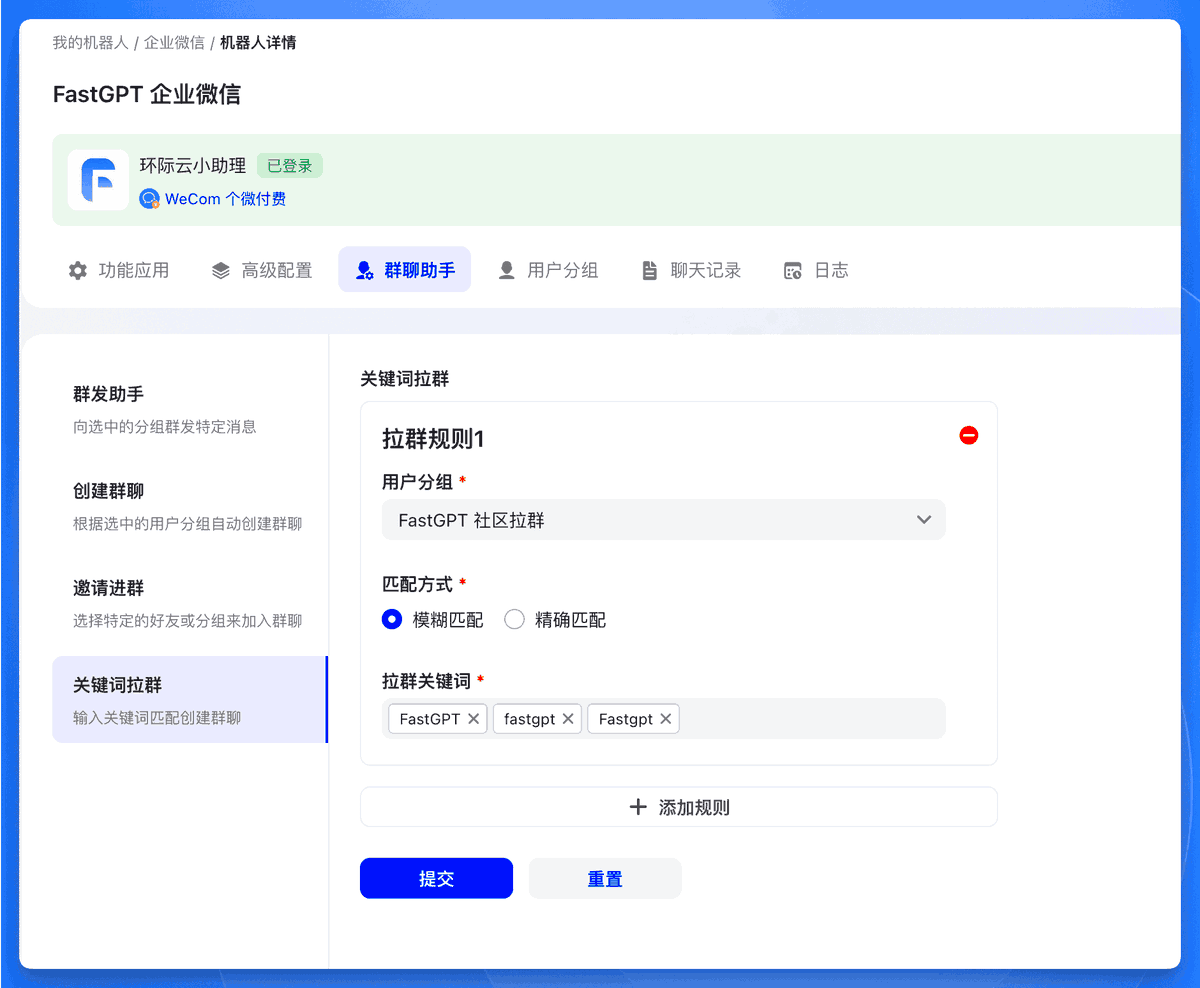Click the 环际云小助理 robot name

coord(193,166)
